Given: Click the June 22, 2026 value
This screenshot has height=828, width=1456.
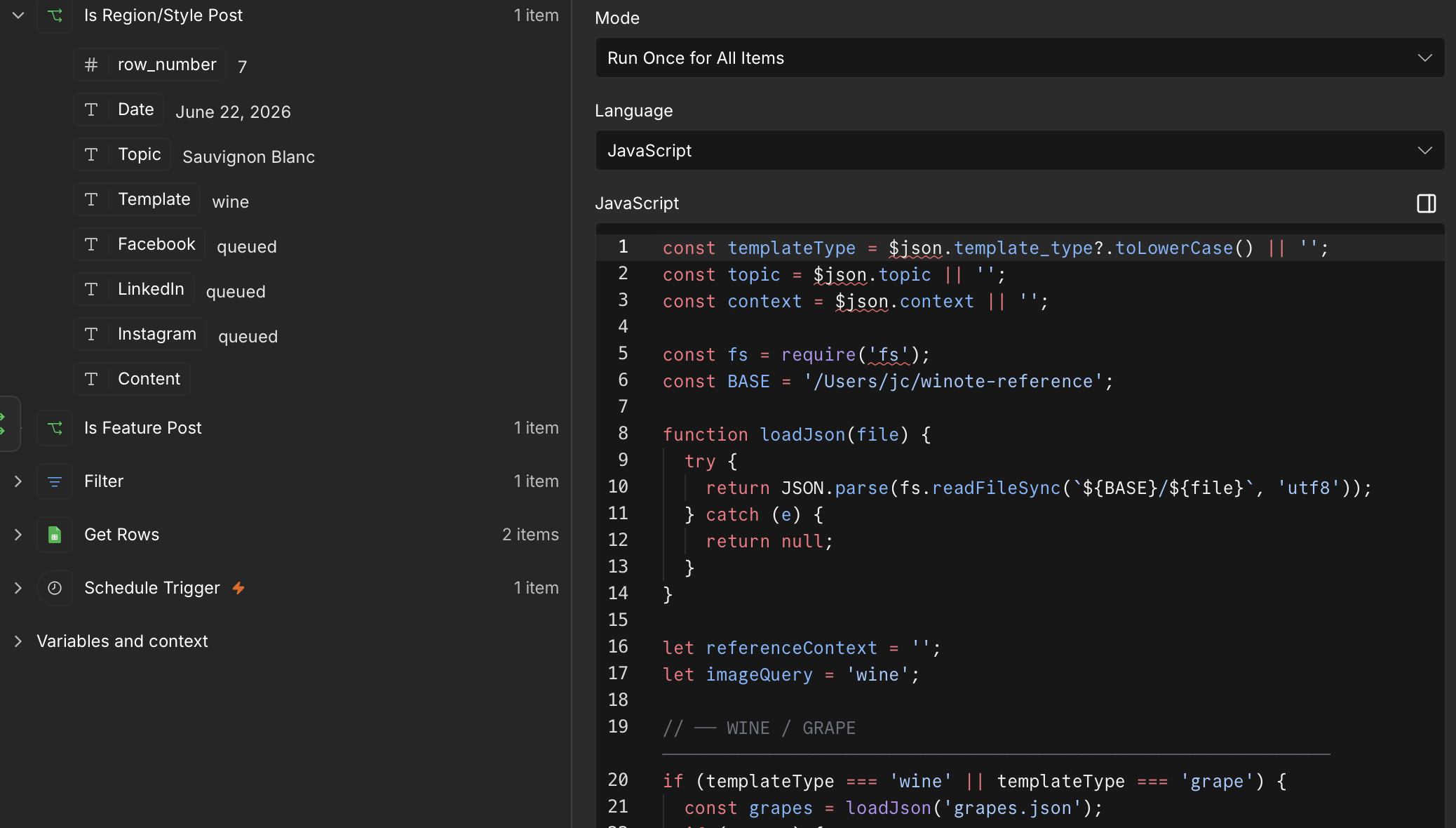Looking at the screenshot, I should pos(233,112).
